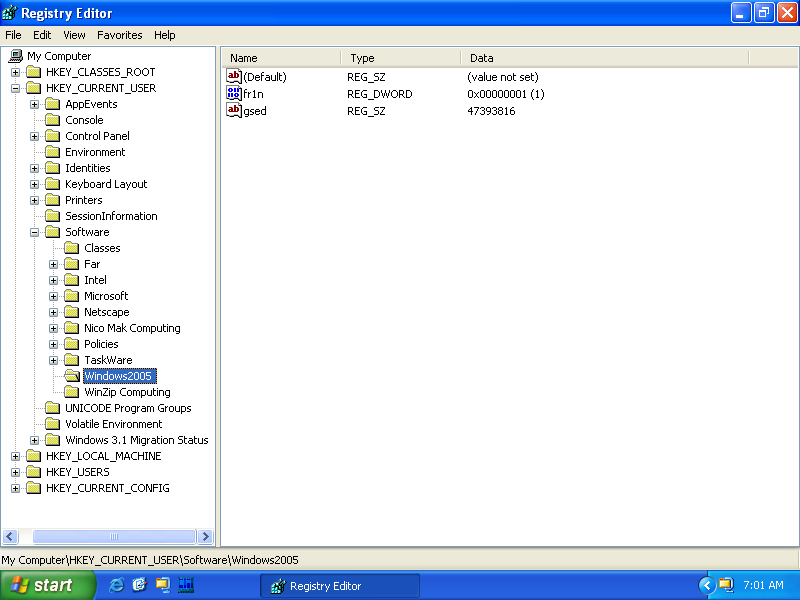Collapse the Software key
This screenshot has height=600, width=800.
click(34, 232)
